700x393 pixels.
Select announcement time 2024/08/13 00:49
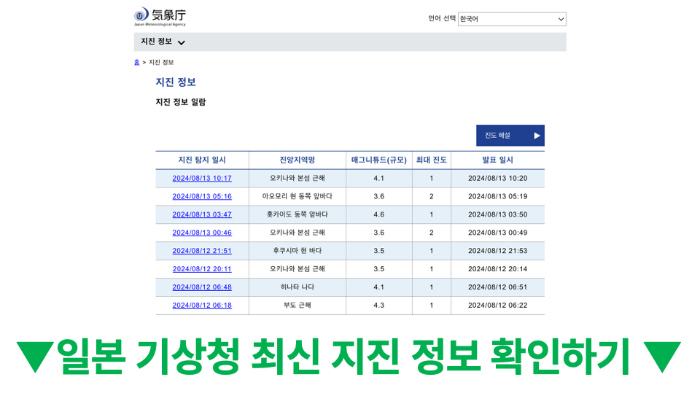click(x=498, y=233)
